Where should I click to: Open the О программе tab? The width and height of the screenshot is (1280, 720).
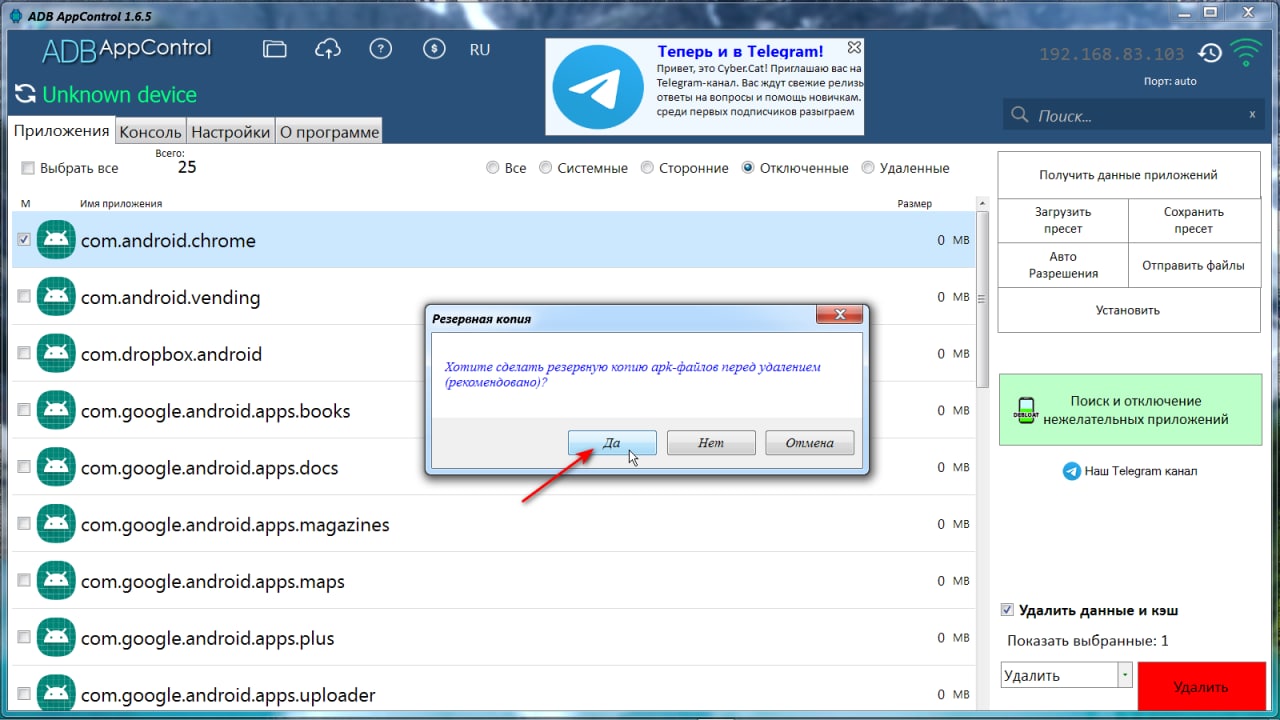click(x=329, y=132)
